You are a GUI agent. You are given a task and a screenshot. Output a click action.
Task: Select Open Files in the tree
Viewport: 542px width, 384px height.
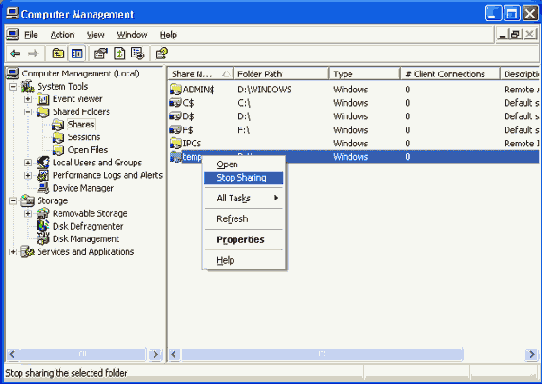point(88,150)
